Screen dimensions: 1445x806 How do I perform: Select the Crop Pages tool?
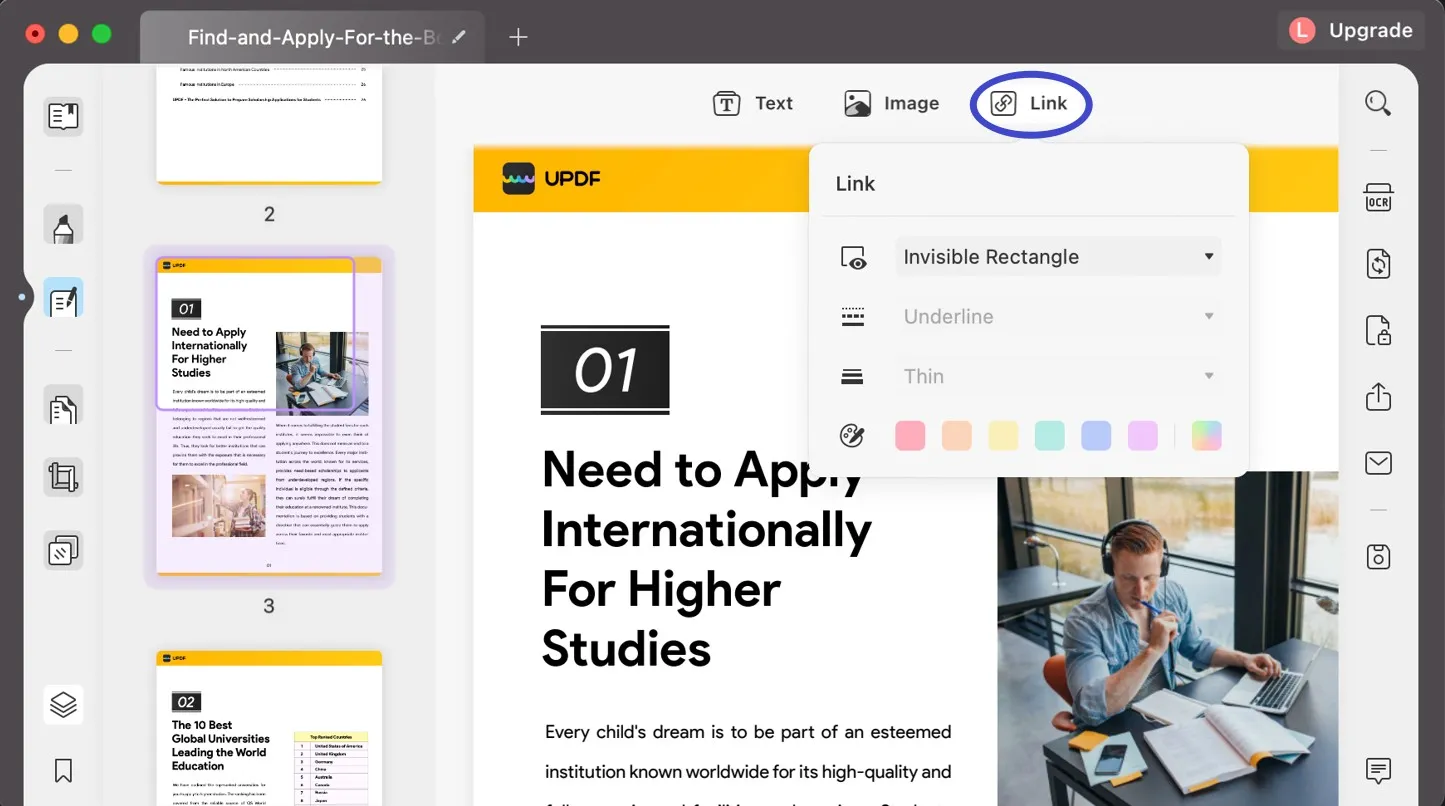point(63,477)
